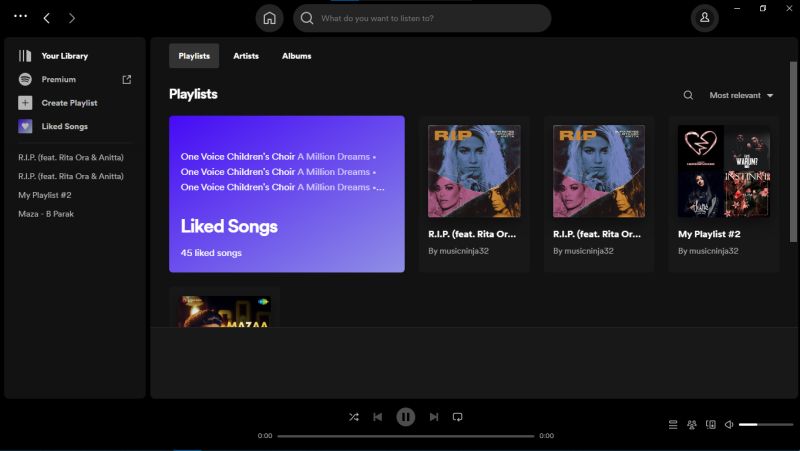Screen dimensions: 800x451
Task: Go forward with the right arrow
Action: [x=72, y=18]
